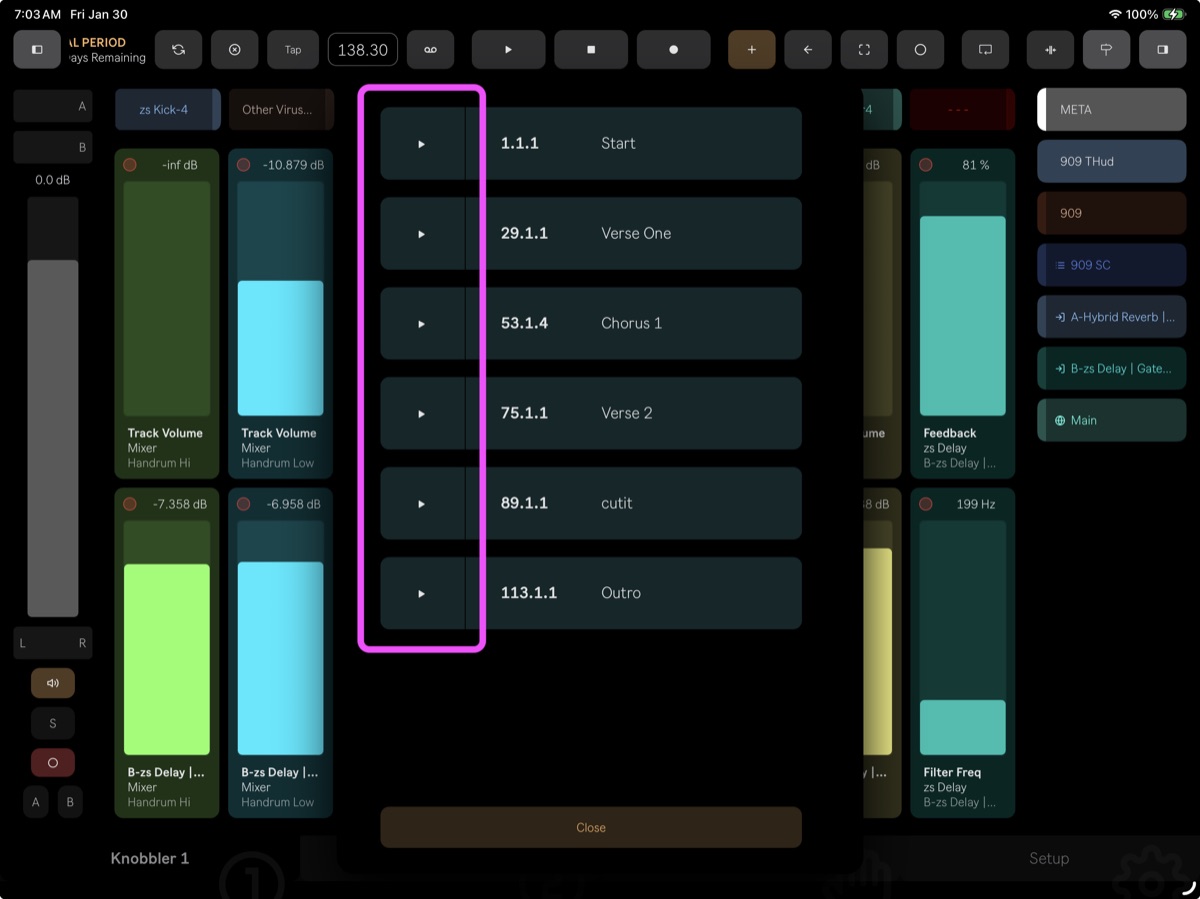Viewport: 1200px width, 899px height.
Task: Click the battery indicator in status bar
Action: [1173, 14]
